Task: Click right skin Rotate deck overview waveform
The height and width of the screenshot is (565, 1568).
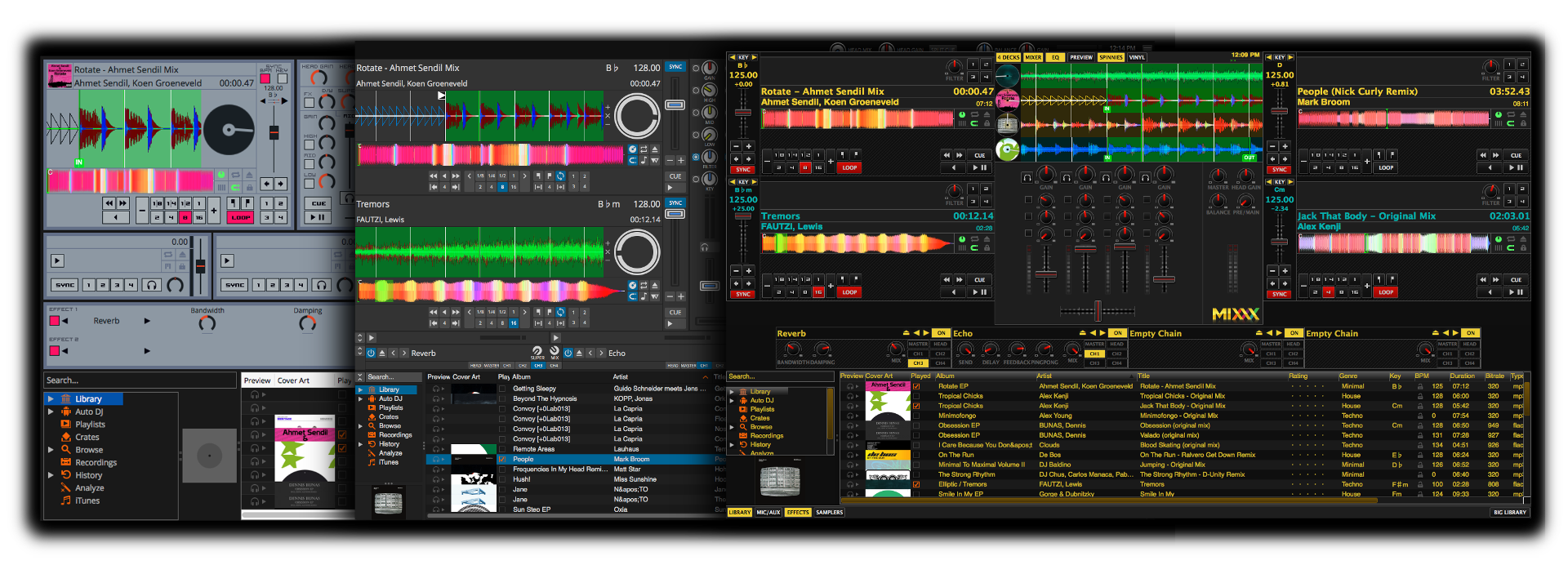Action: pyautogui.click(x=857, y=118)
